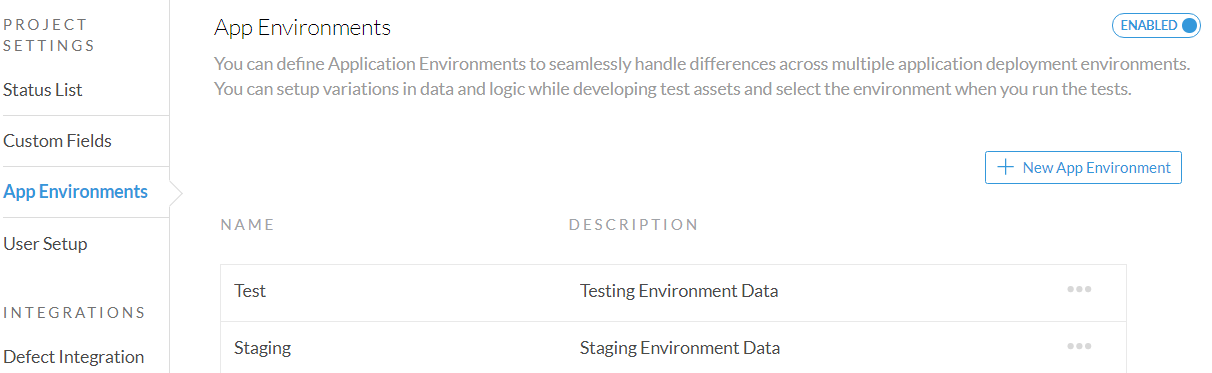This screenshot has height=373, width=1212.
Task: Click the Staging Environment Data description
Action: pos(680,348)
